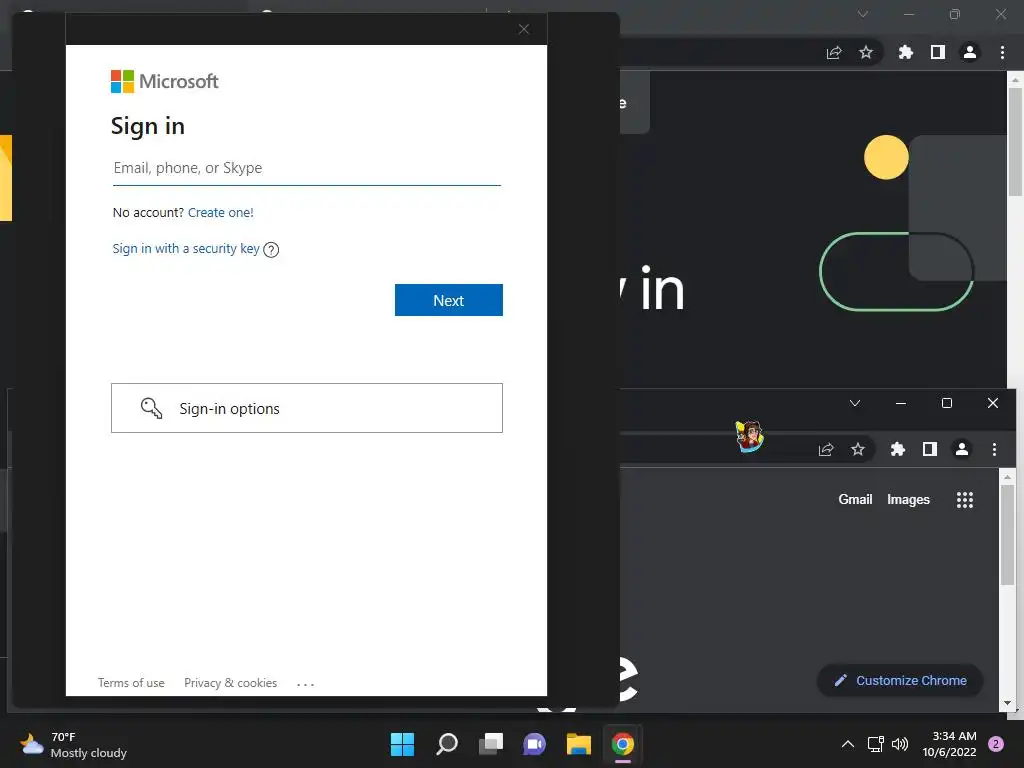Click the vertical scrollbar in upper Chrome window
This screenshot has height=768, width=1024.
(x=1016, y=142)
